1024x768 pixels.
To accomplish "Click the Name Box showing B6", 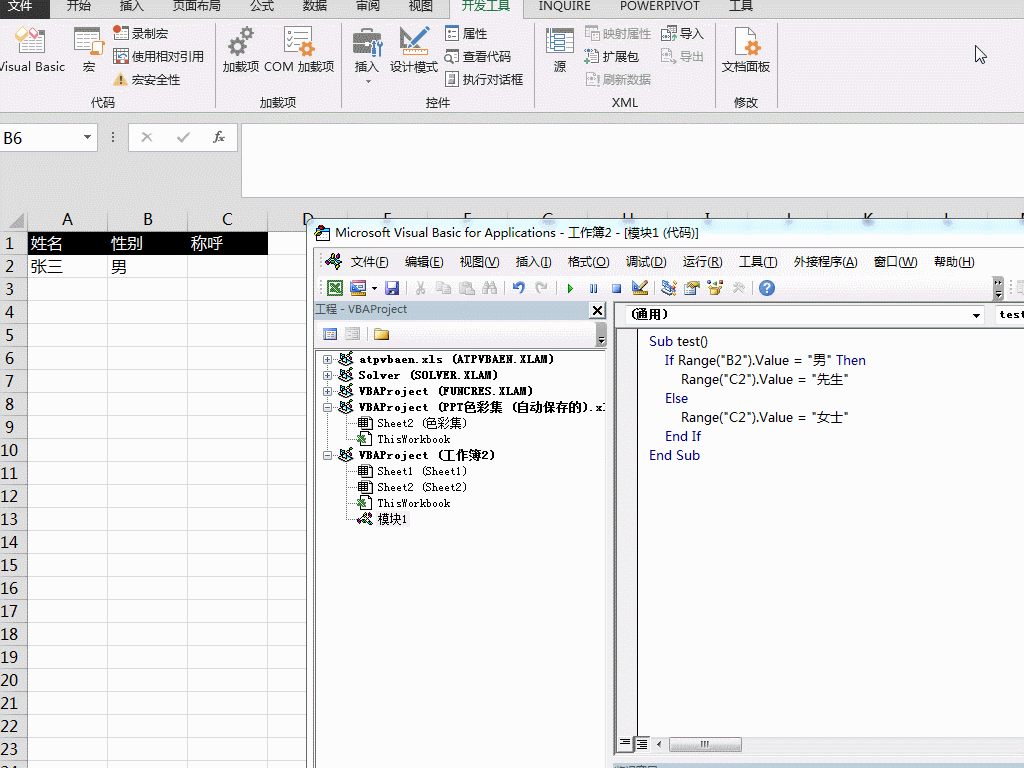I will 39,138.
